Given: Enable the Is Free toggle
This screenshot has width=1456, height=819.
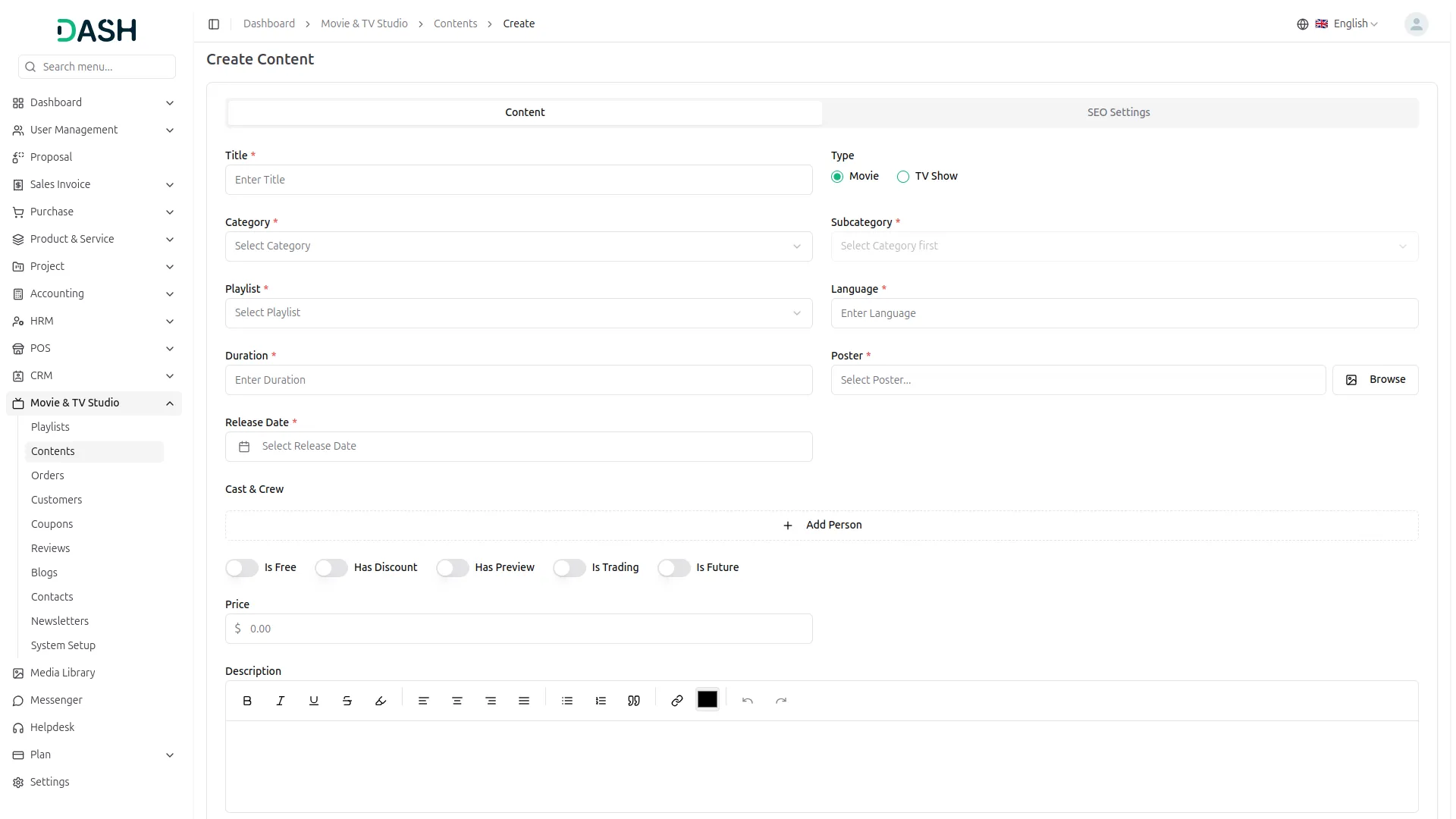Looking at the screenshot, I should [x=242, y=568].
